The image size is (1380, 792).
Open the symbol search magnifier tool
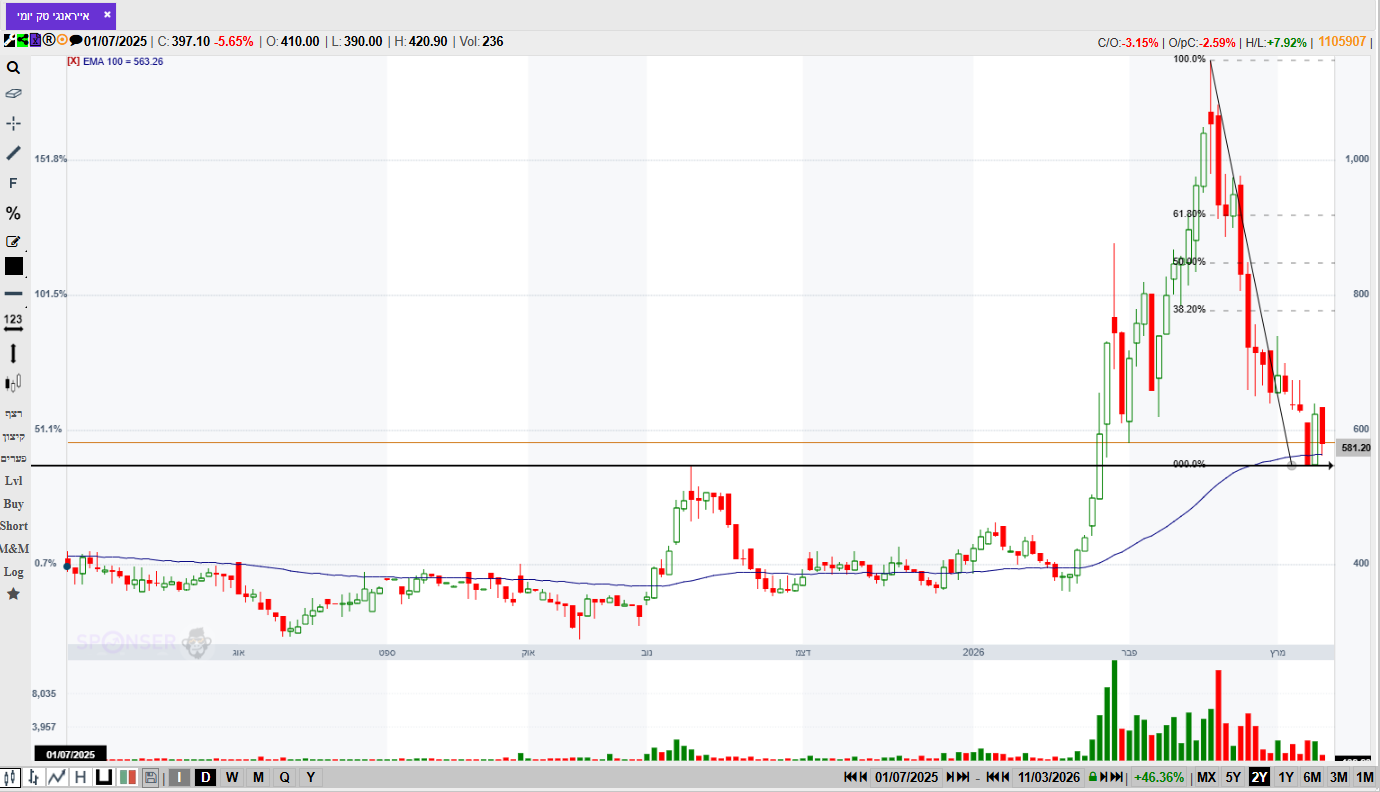coord(13,68)
